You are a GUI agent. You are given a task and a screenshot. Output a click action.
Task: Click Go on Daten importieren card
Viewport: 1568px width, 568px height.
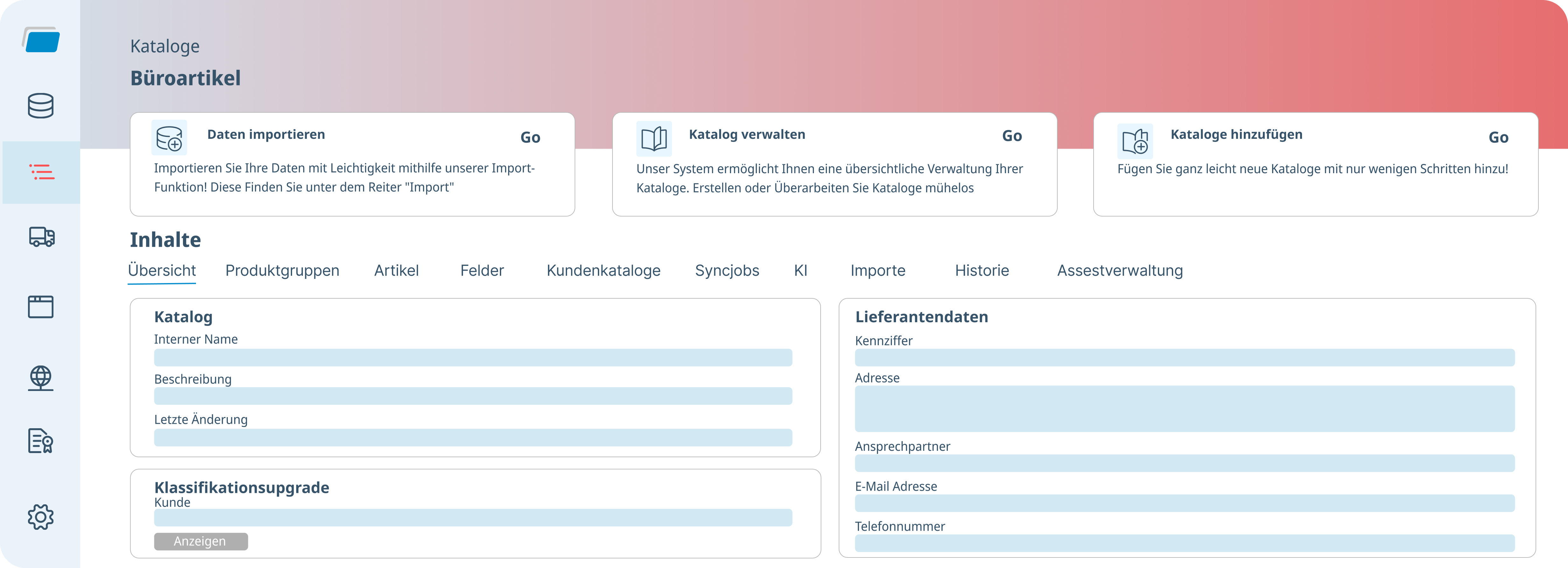click(x=530, y=138)
